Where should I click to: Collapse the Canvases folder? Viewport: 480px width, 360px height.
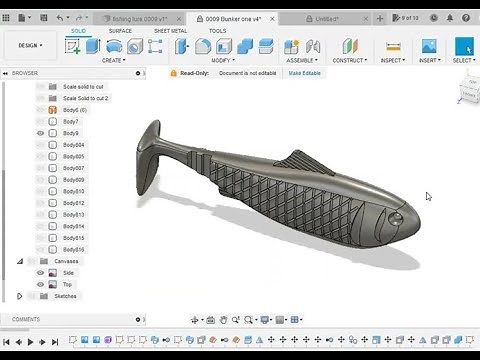pos(20,261)
